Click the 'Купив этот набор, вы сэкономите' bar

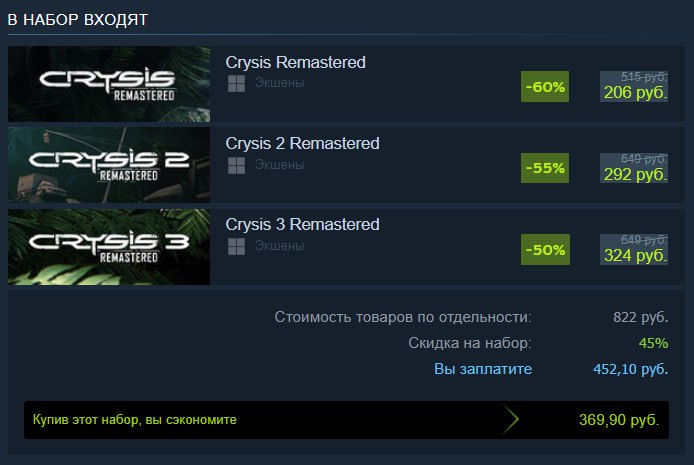tap(347, 420)
